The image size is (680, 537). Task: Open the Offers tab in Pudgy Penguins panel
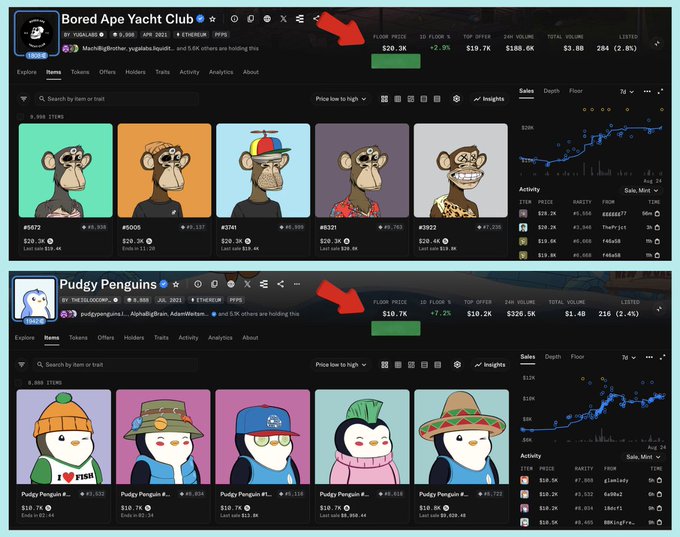point(106,337)
